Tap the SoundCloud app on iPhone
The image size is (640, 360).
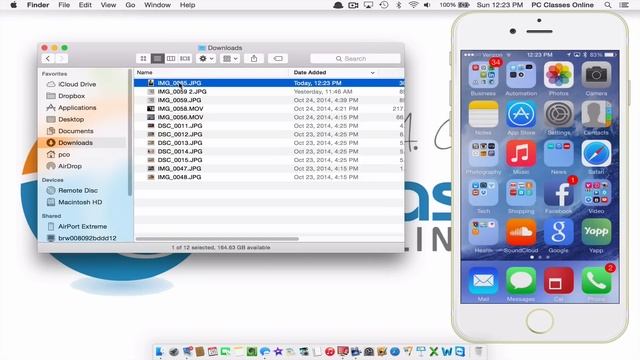point(521,232)
